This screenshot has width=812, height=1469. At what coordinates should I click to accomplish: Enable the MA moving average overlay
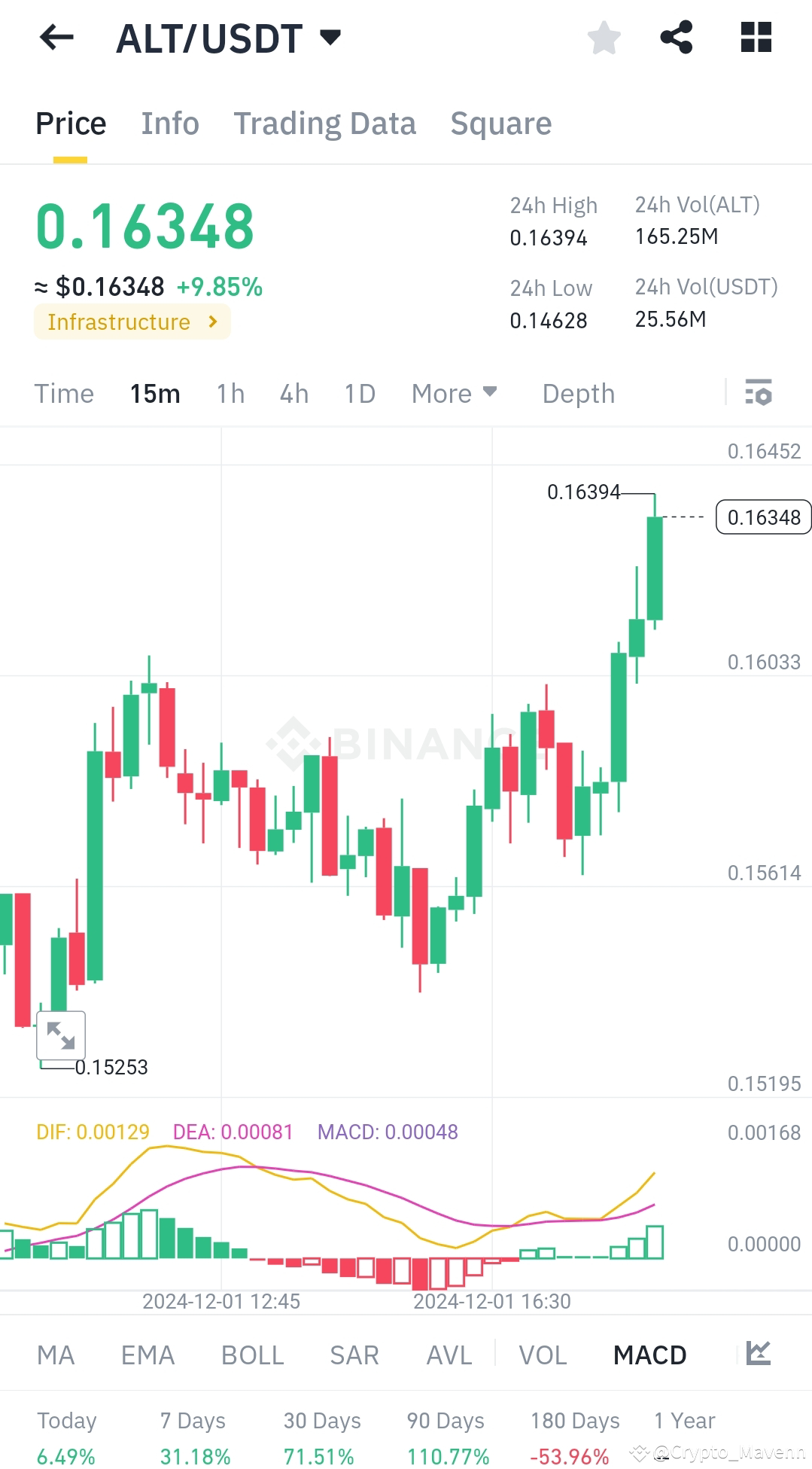(56, 1354)
